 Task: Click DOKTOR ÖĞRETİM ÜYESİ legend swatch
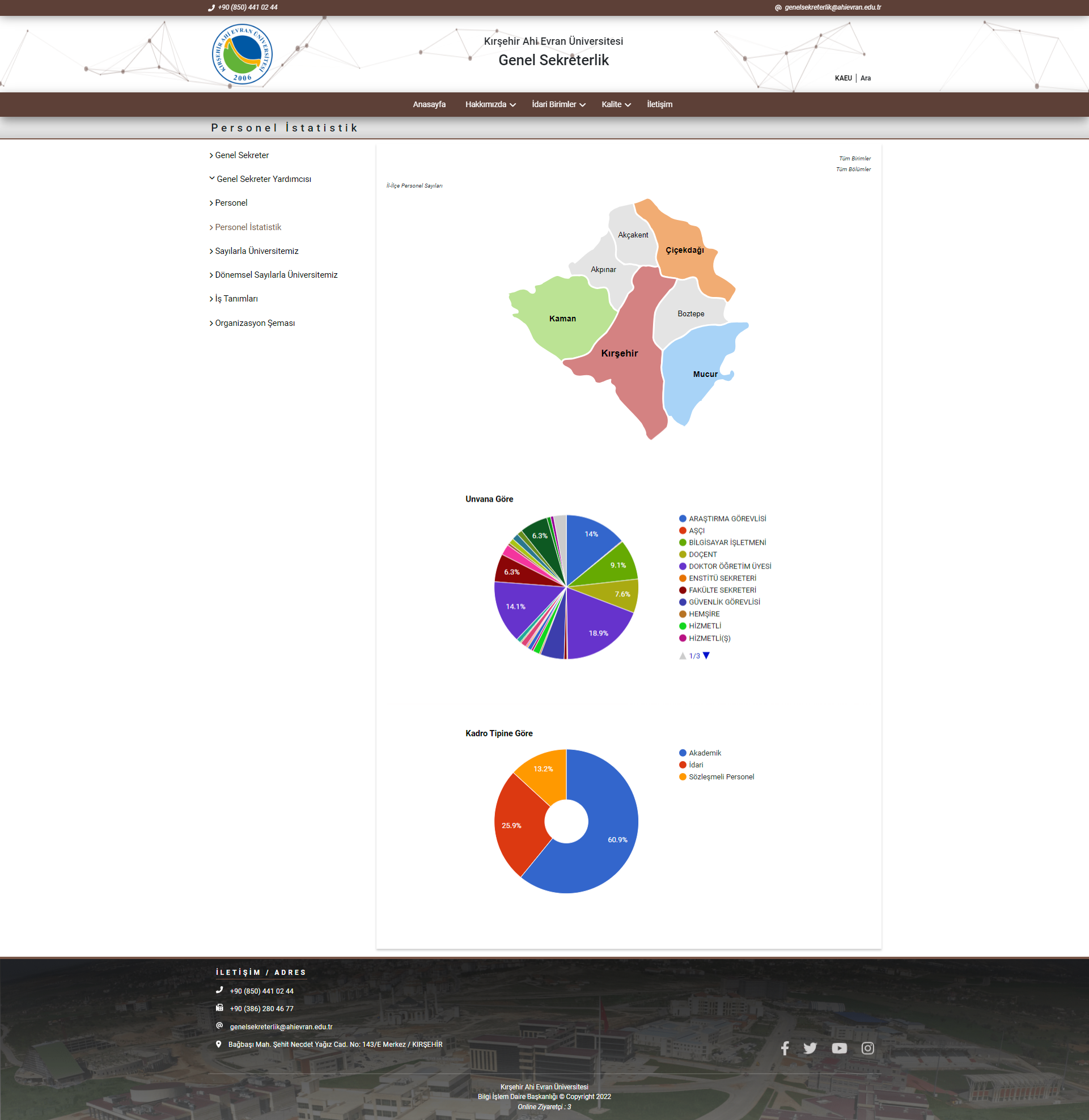click(x=683, y=566)
